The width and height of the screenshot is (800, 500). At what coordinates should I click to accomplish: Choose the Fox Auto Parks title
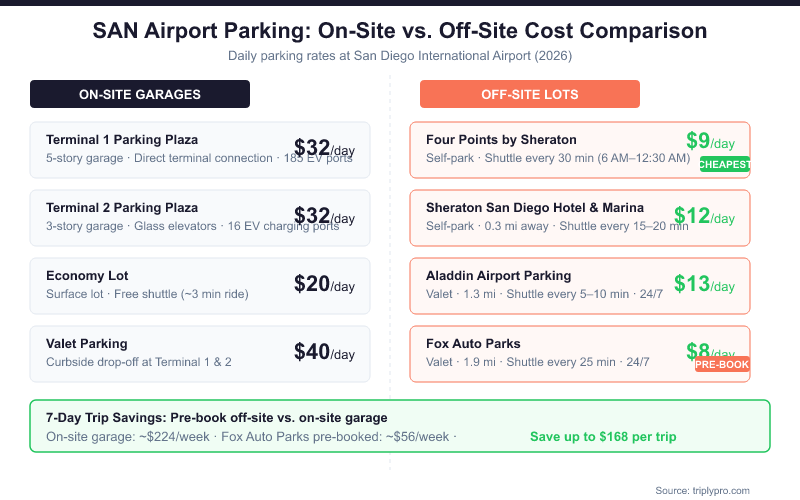(473, 344)
